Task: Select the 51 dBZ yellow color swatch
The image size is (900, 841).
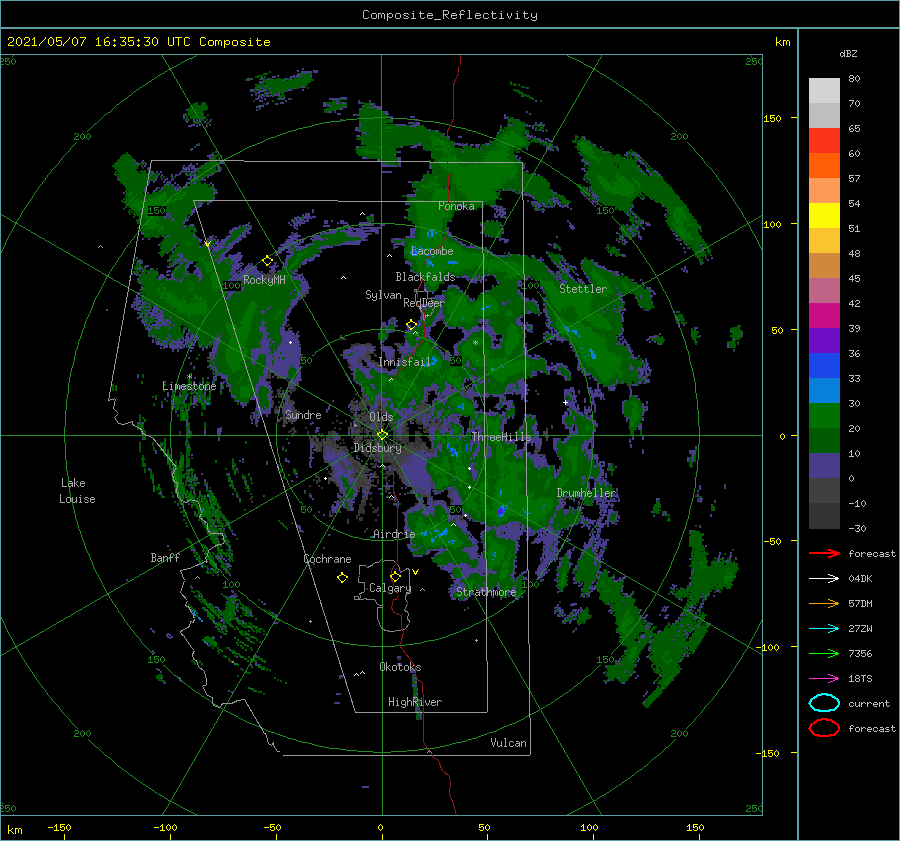Action: pyautogui.click(x=824, y=215)
